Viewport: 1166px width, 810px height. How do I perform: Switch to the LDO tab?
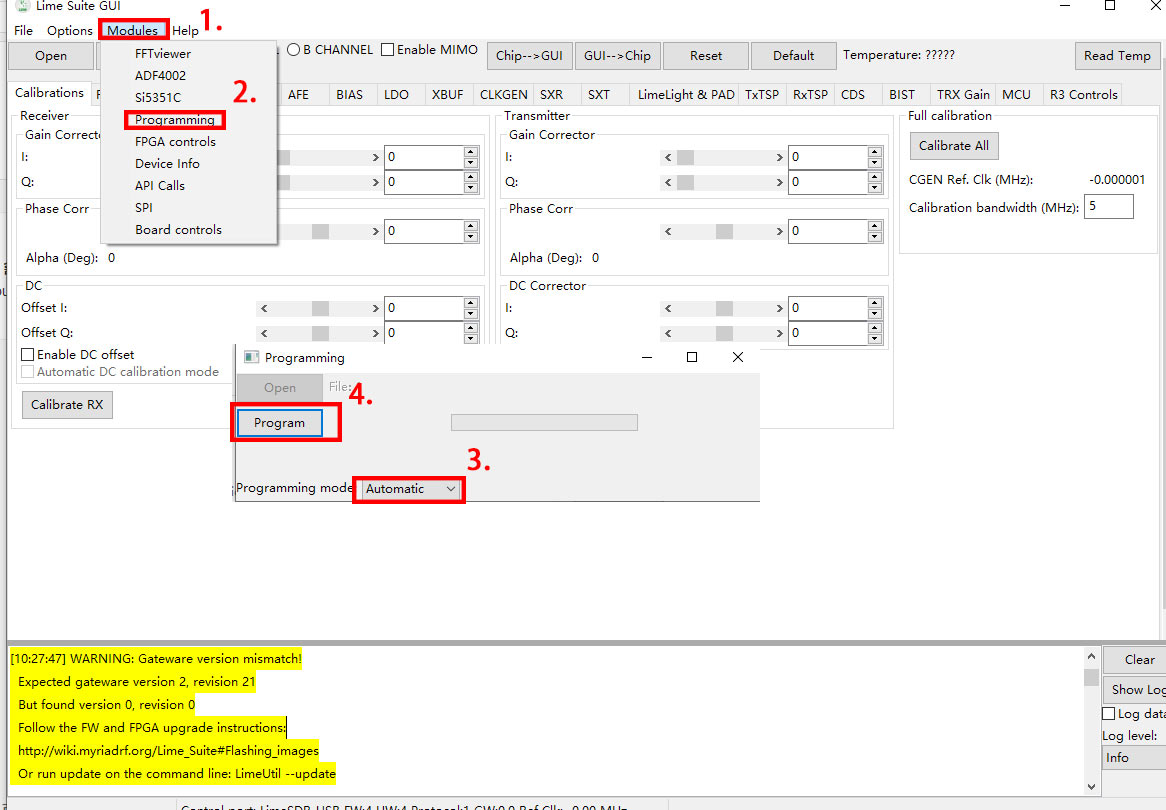coord(396,94)
